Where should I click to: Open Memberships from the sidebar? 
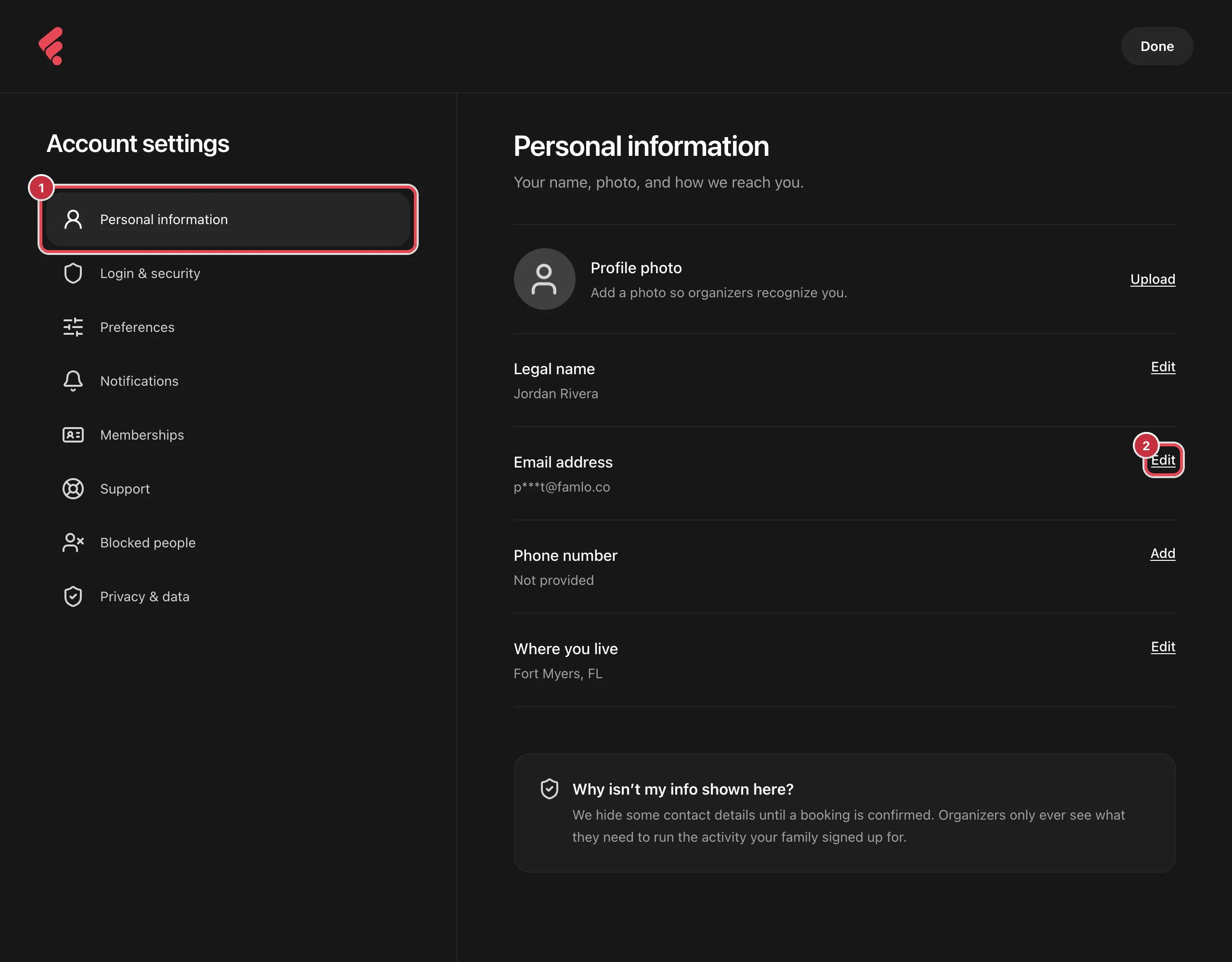click(228, 435)
